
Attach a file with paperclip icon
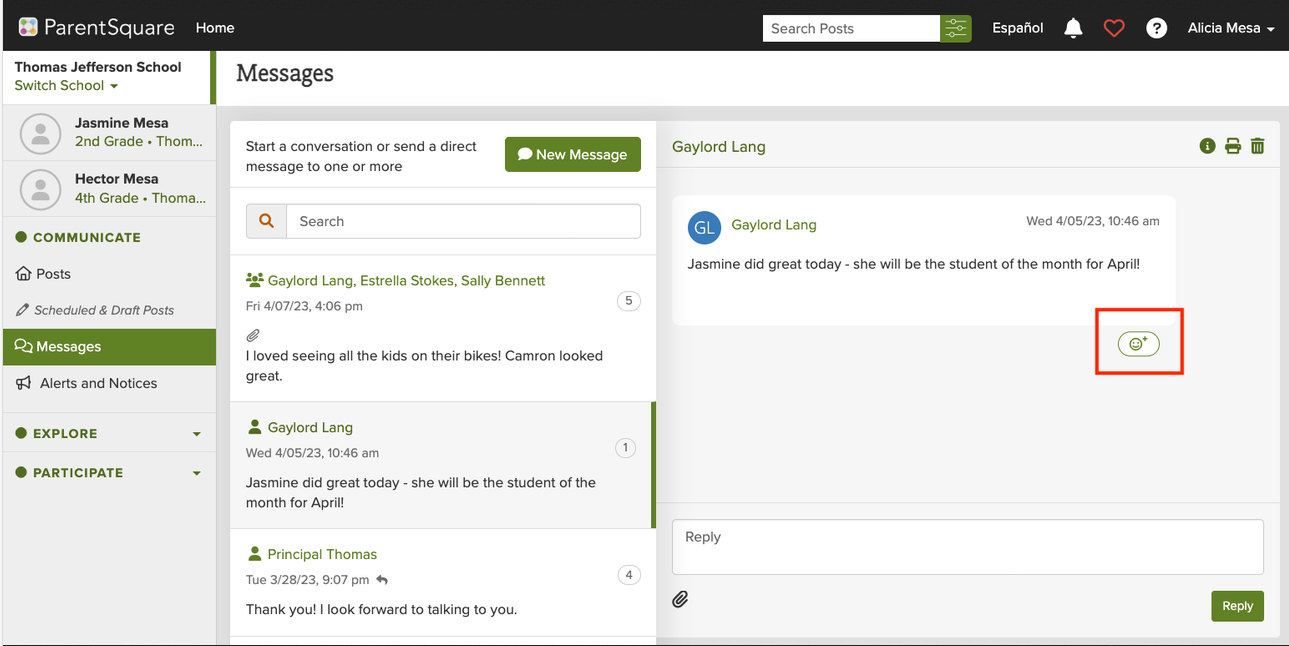pyautogui.click(x=680, y=599)
